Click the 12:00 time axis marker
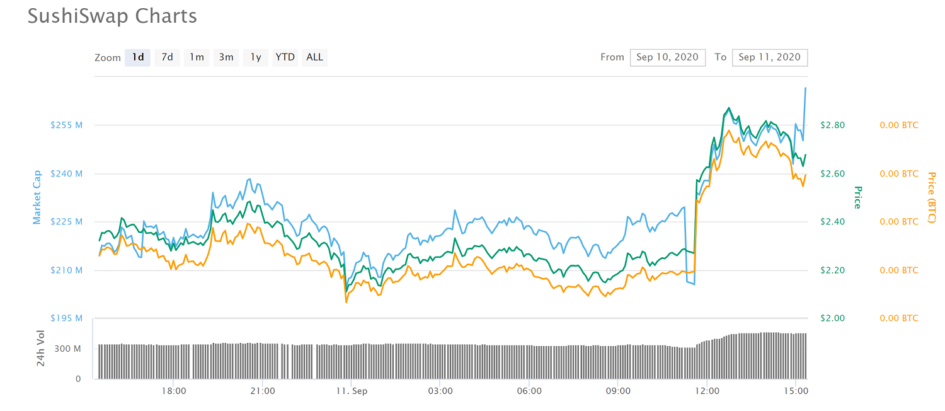 click(707, 391)
